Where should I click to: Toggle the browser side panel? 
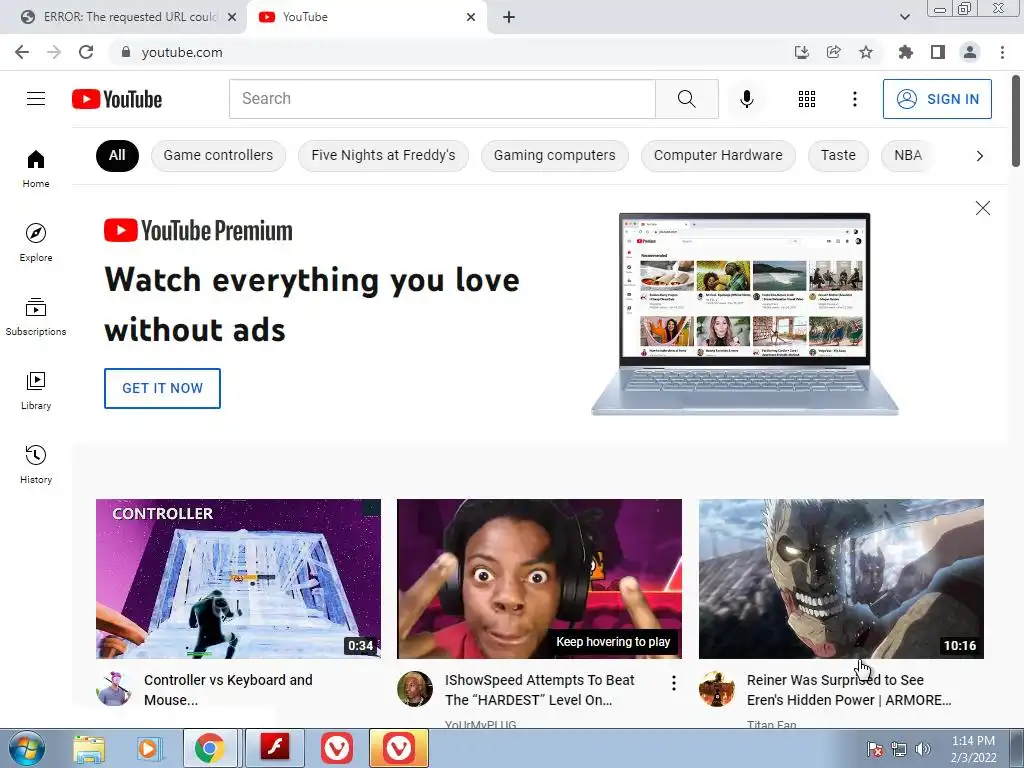[938, 52]
